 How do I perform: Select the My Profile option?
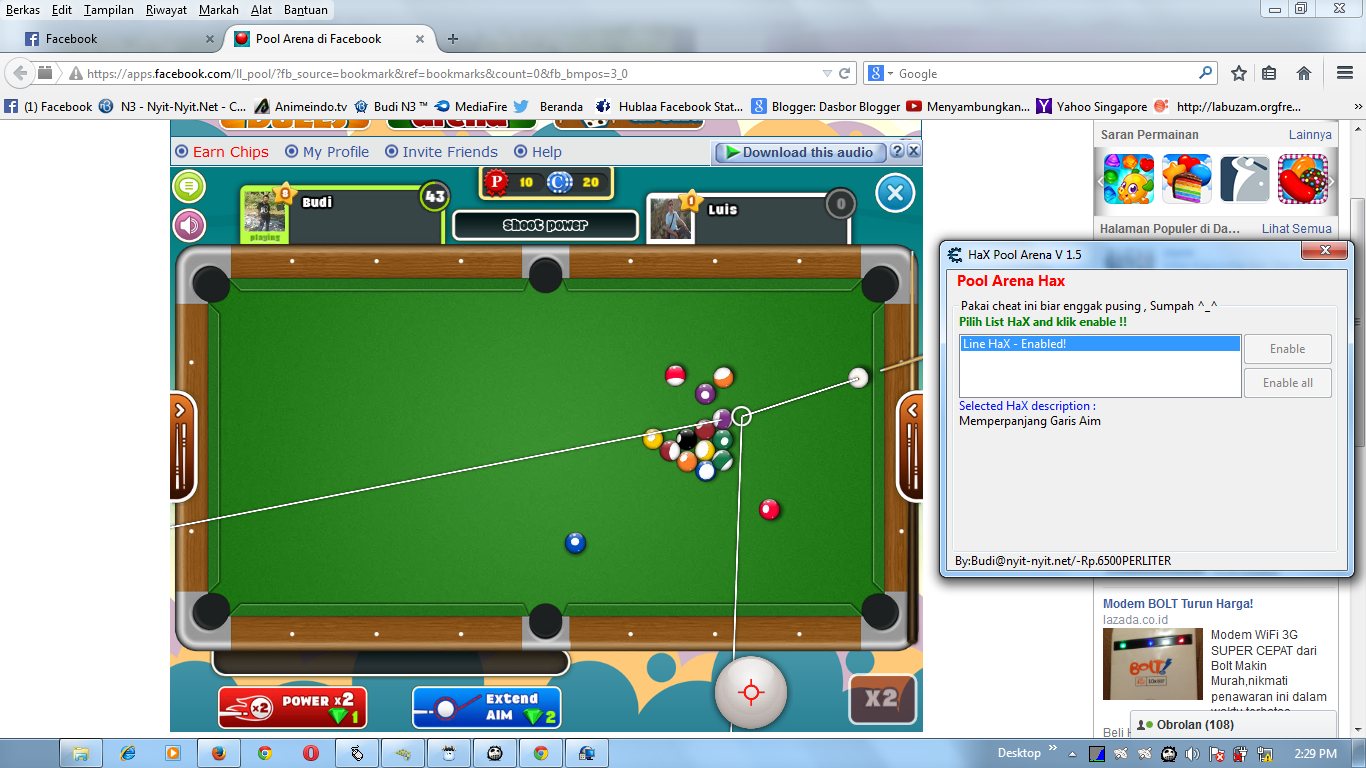tap(327, 152)
